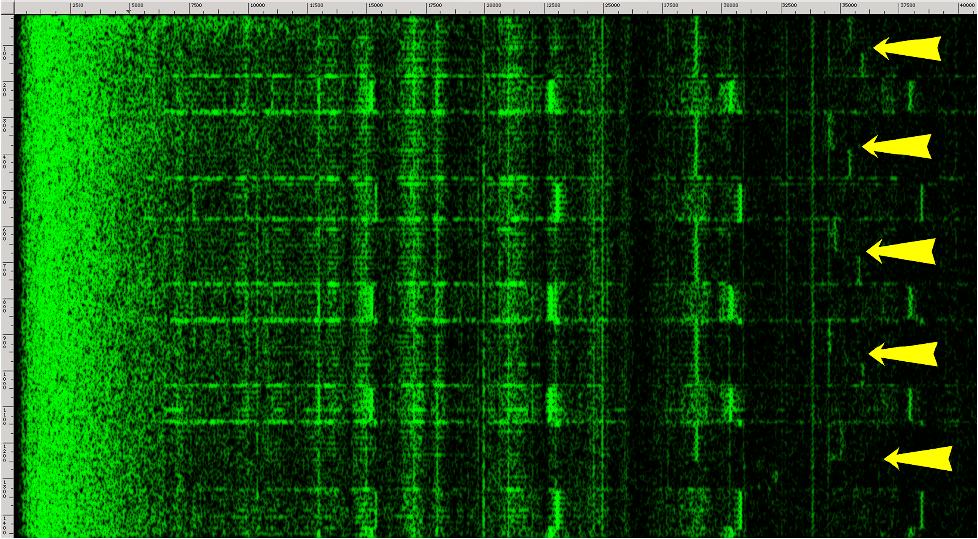Click the 700 mark on left ruler
Image resolution: width=978 pixels, height=539 pixels.
(6, 269)
